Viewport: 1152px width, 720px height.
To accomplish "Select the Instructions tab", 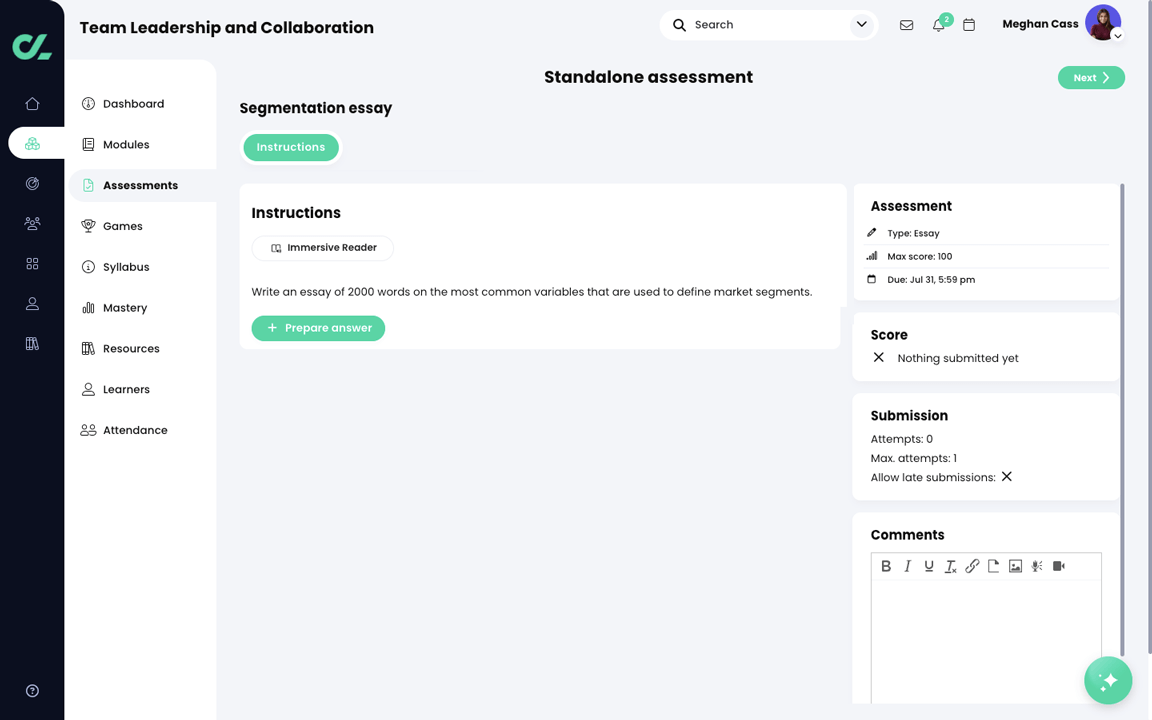I will point(291,147).
